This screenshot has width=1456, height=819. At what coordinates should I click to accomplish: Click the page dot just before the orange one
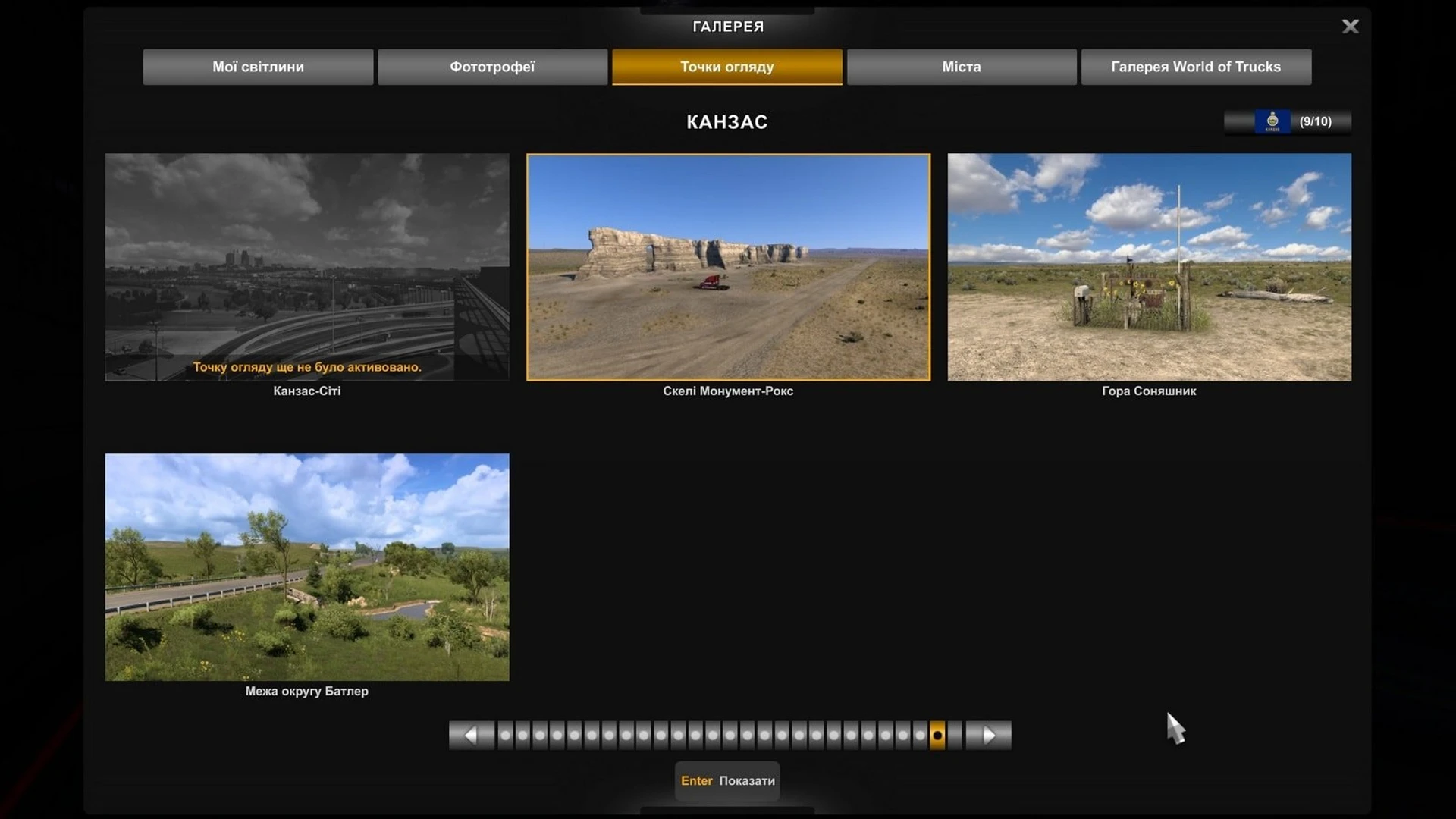pyautogui.click(x=920, y=736)
